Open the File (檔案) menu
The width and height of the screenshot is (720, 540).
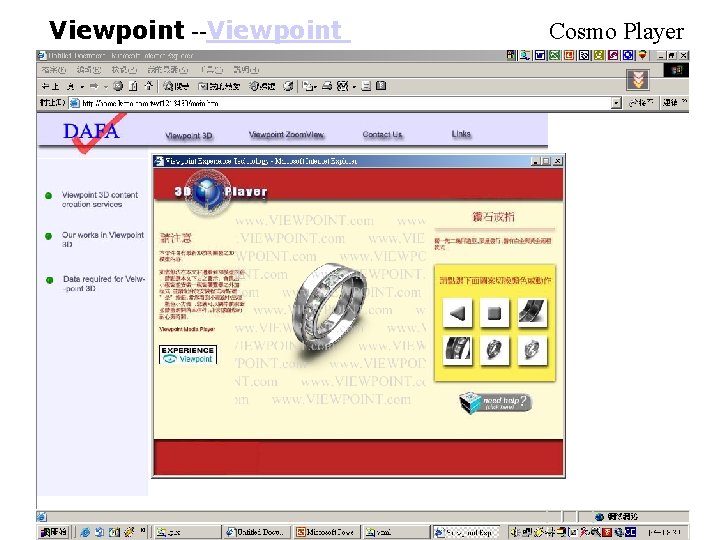pyautogui.click(x=53, y=70)
